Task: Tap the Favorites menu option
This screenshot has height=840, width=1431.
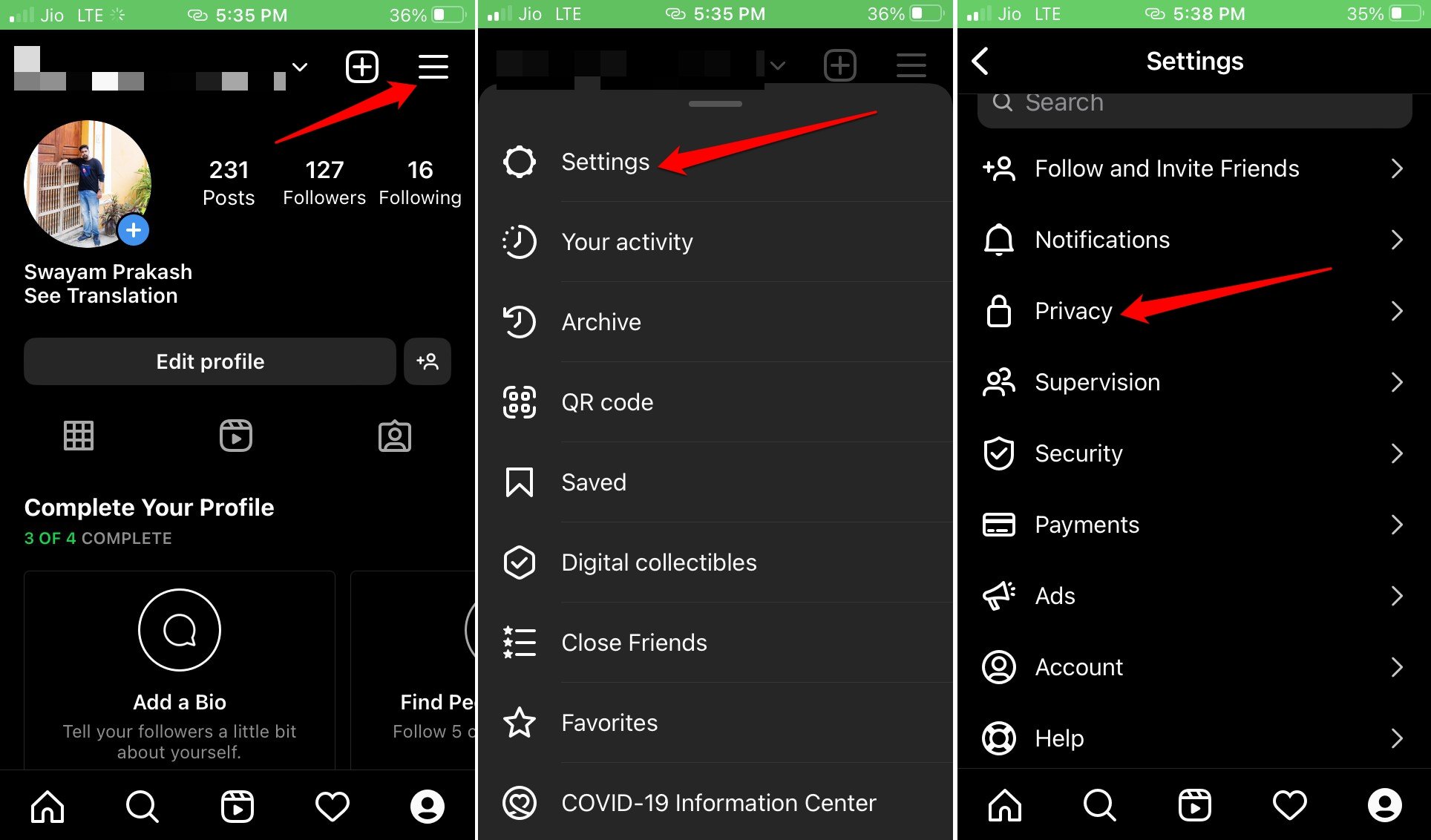Action: [609, 721]
